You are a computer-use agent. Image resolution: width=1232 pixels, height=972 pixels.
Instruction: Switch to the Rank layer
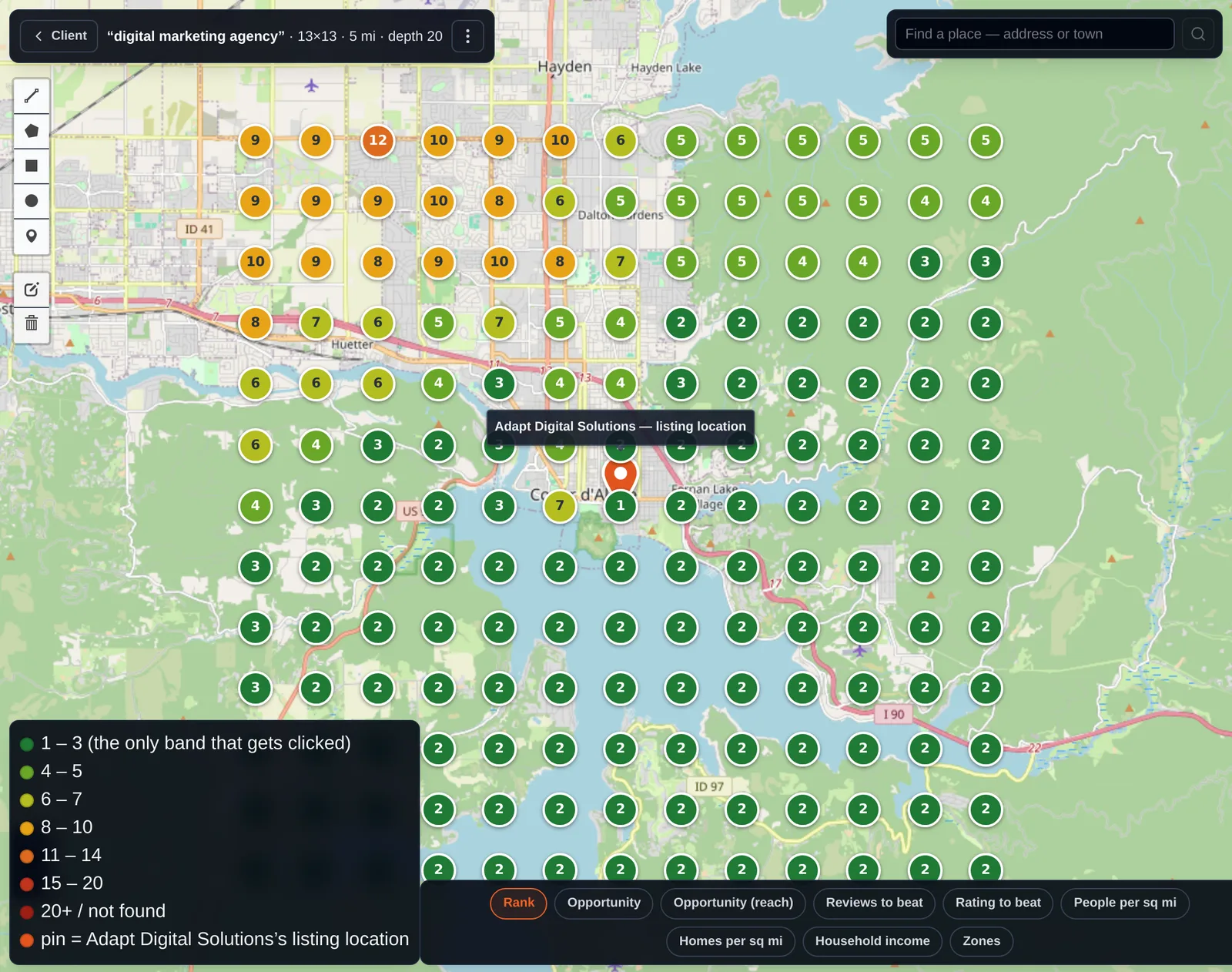(518, 903)
